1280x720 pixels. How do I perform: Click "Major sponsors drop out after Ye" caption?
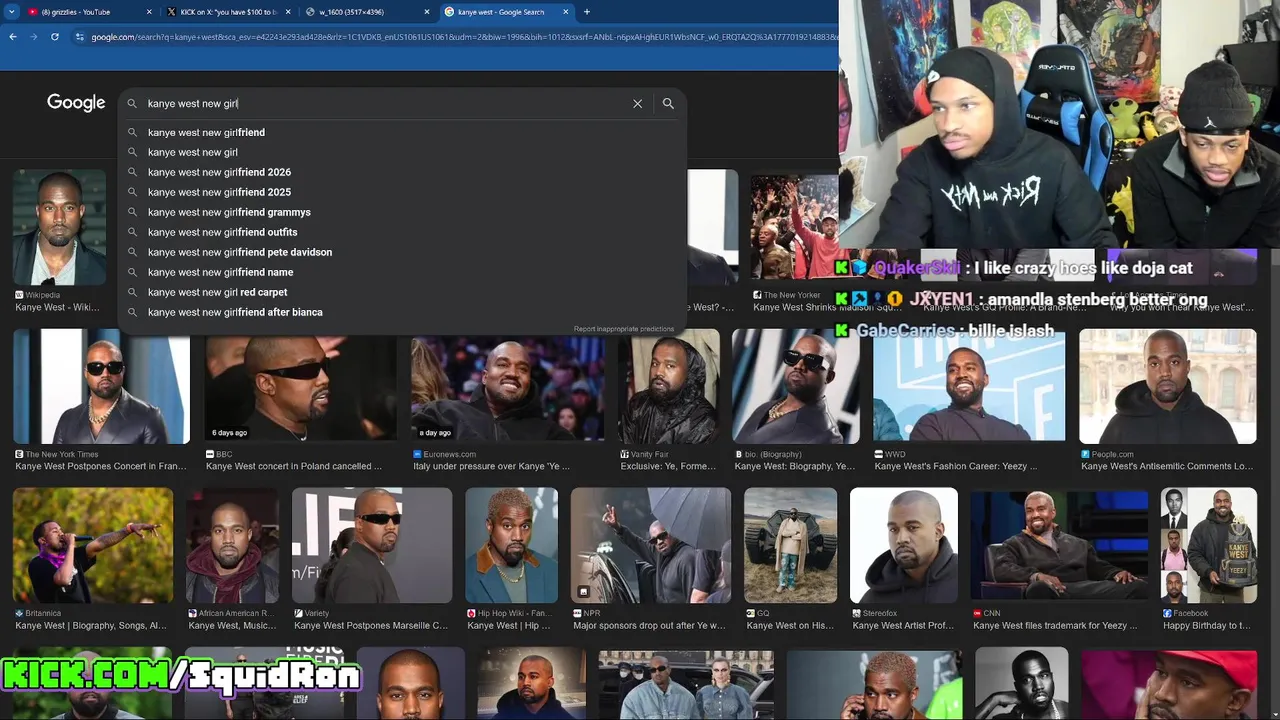click(x=649, y=626)
